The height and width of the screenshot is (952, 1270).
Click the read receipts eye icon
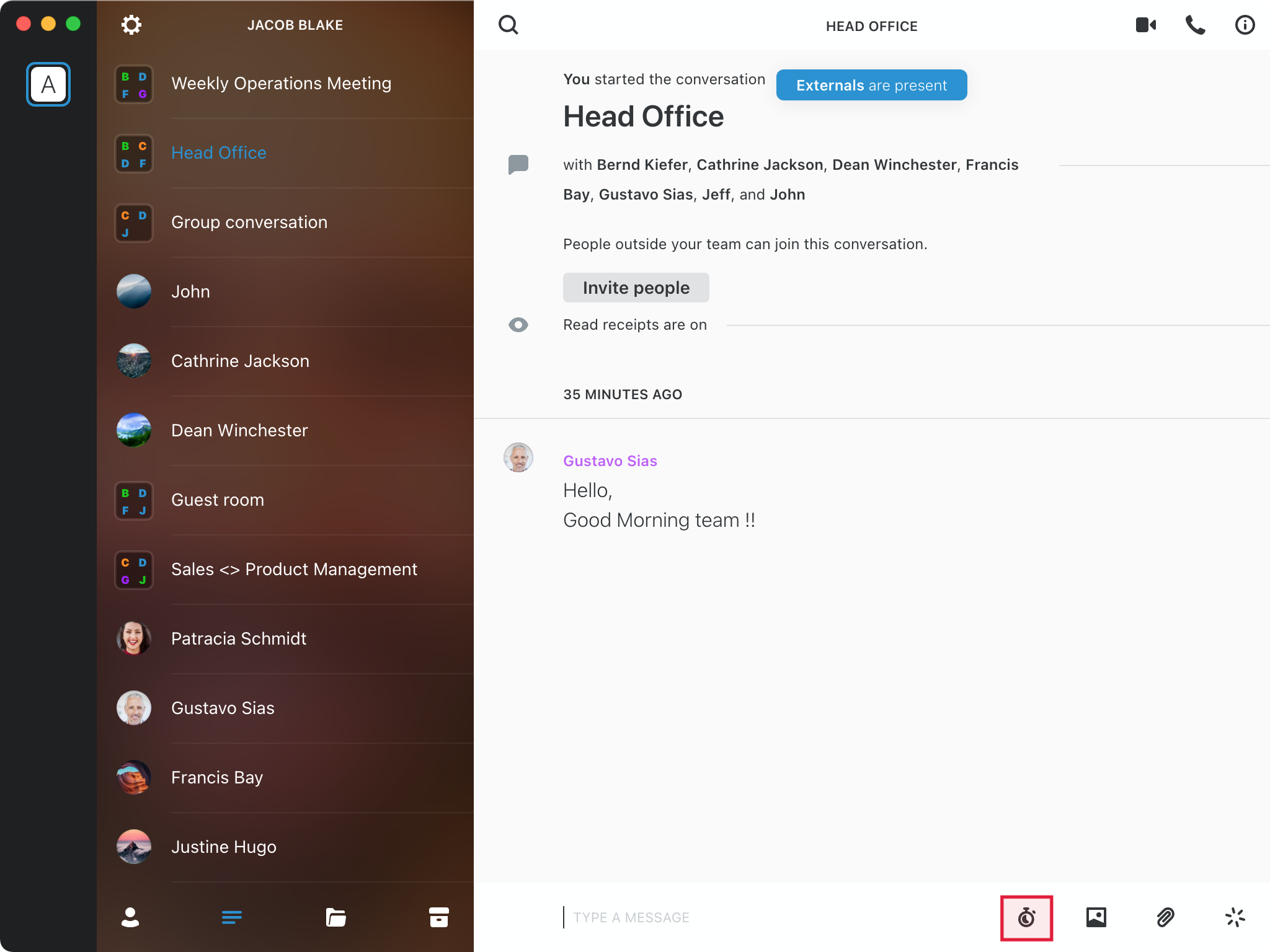pos(518,325)
